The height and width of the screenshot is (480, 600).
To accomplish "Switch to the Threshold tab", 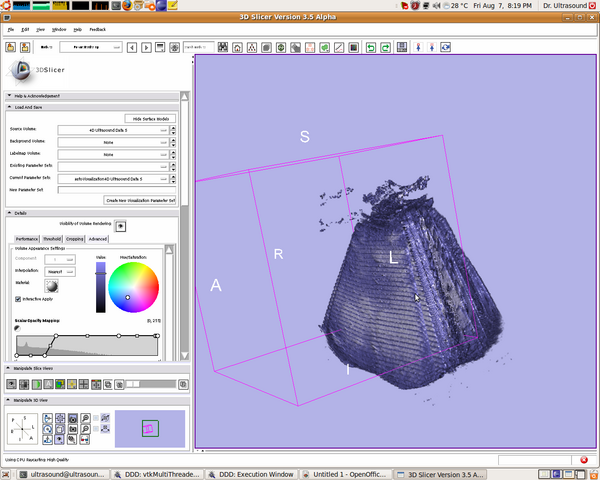I will coord(52,239).
